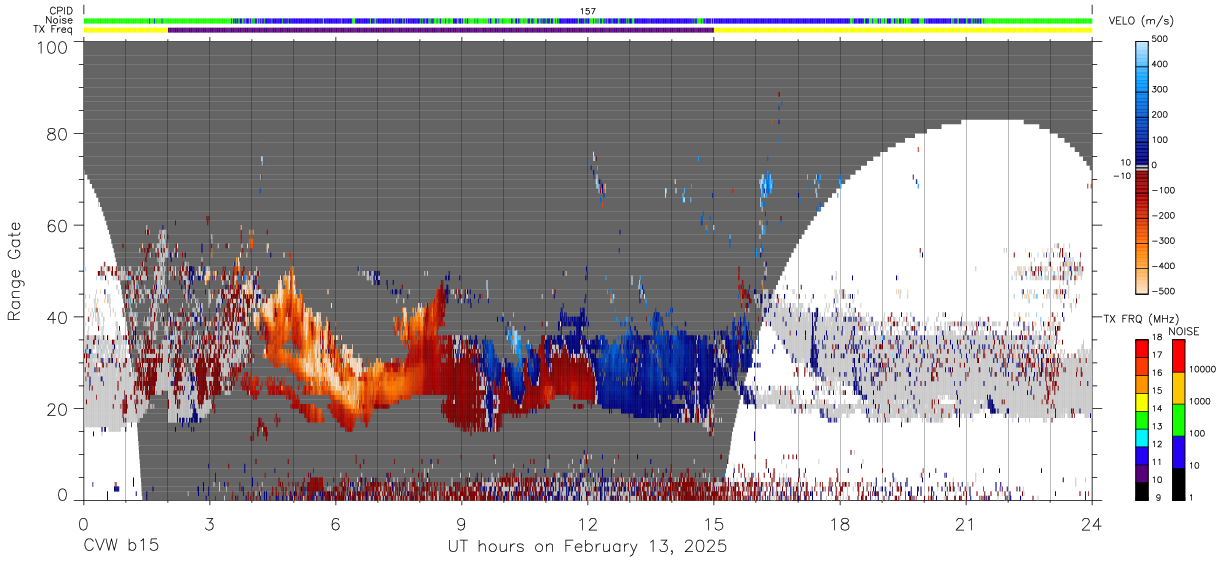Viewport: 1228px width, 567px height.
Task: Click the green swatch in NOISE colorbar
Action: pyautogui.click(x=1178, y=418)
